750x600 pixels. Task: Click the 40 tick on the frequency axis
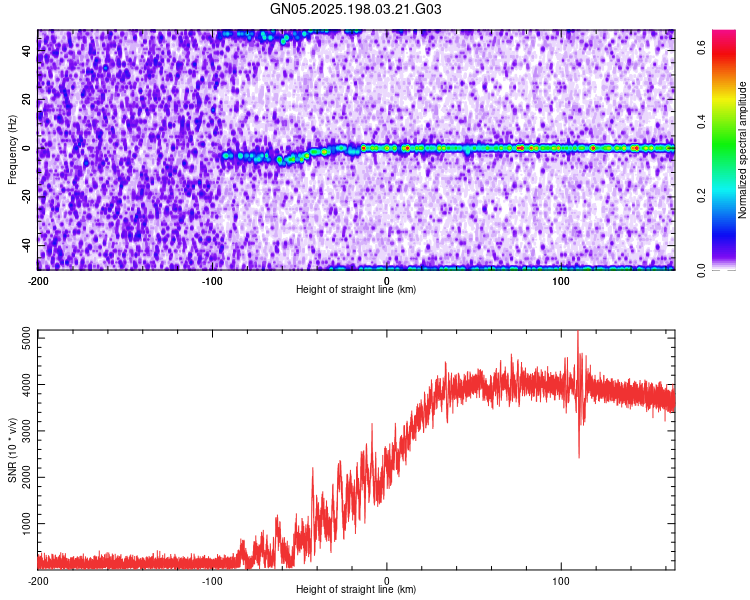point(27,51)
